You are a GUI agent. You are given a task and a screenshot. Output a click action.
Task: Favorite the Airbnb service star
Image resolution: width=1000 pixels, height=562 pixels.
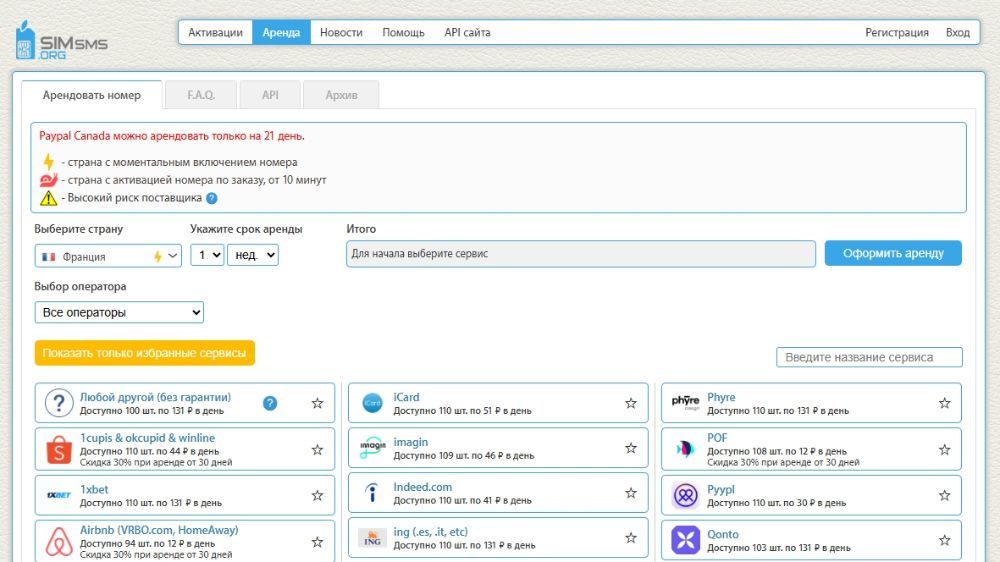tap(317, 542)
